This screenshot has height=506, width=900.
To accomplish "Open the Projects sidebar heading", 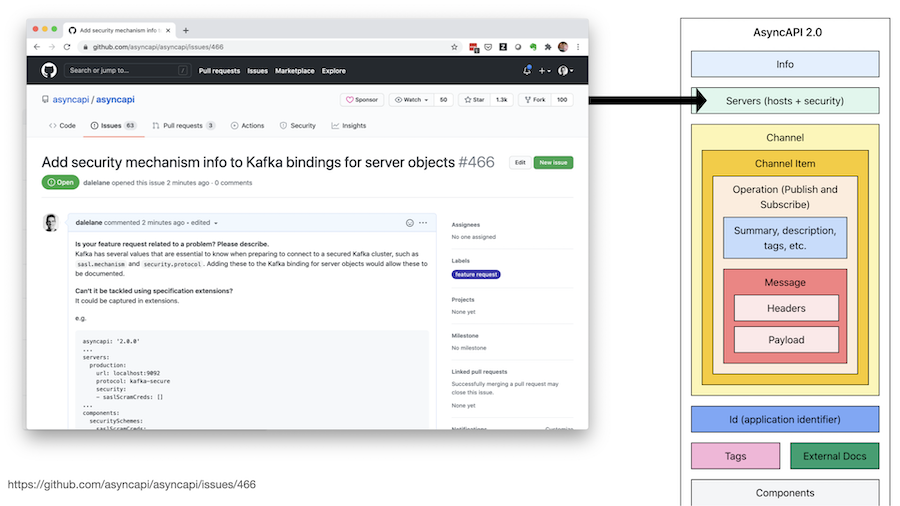I will pos(463,299).
